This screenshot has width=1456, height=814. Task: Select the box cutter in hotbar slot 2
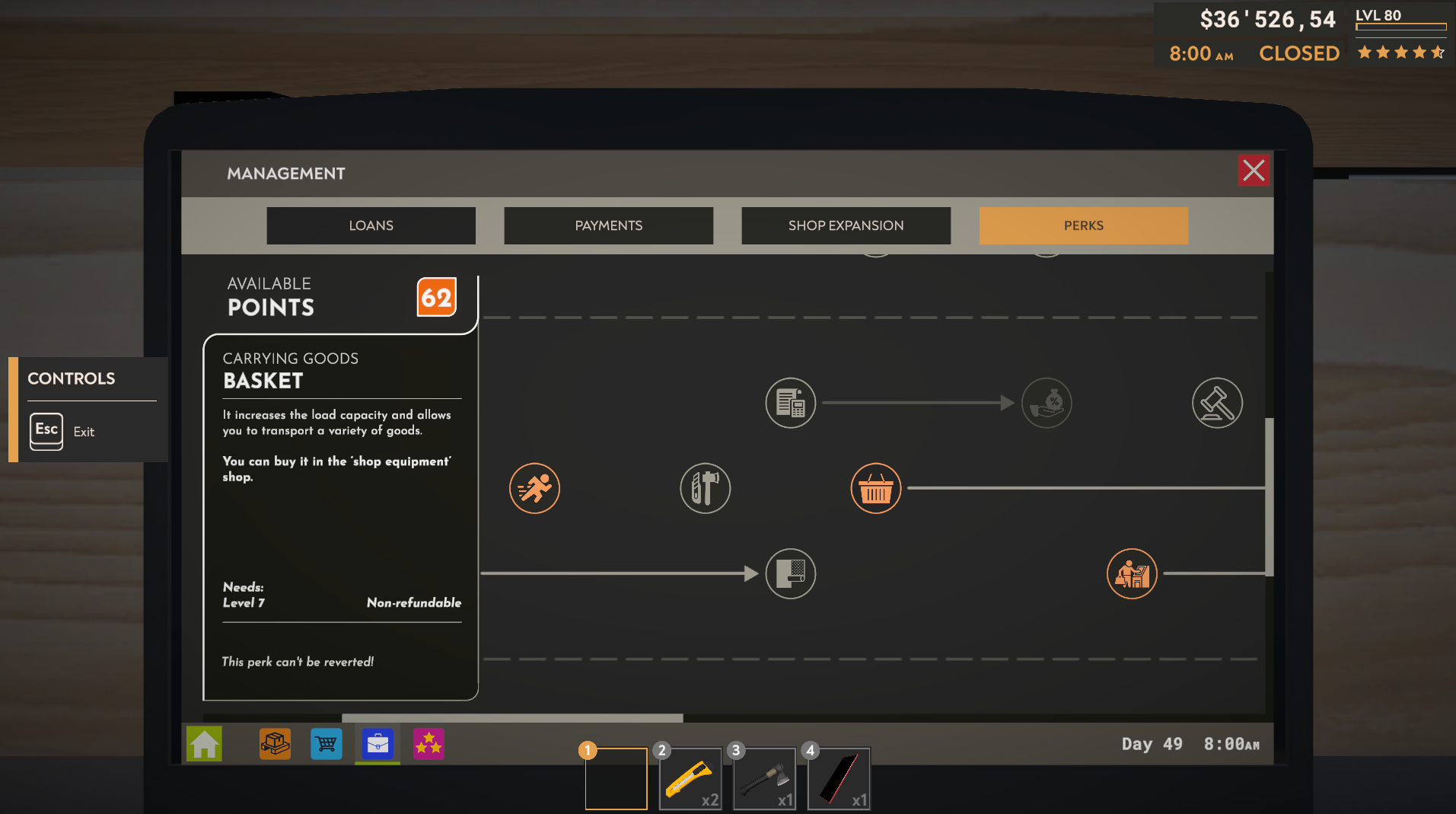click(x=690, y=779)
